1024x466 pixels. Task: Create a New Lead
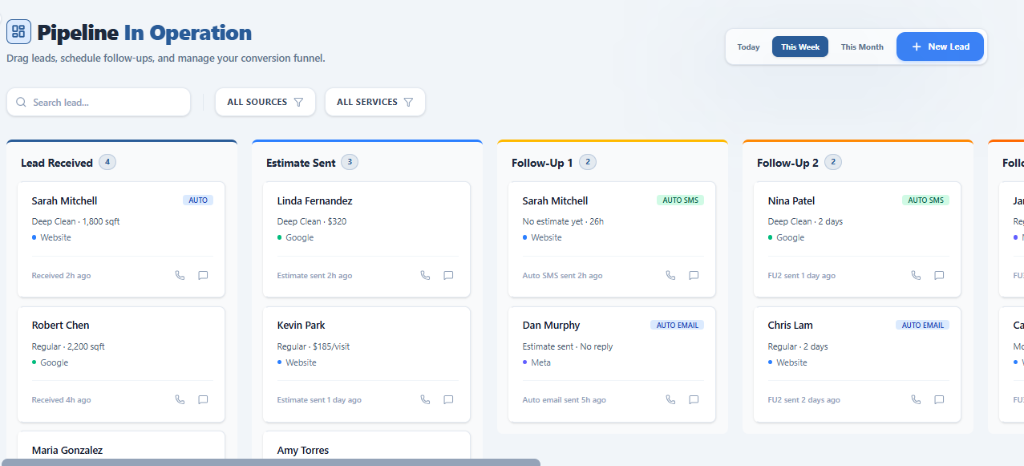pos(940,46)
